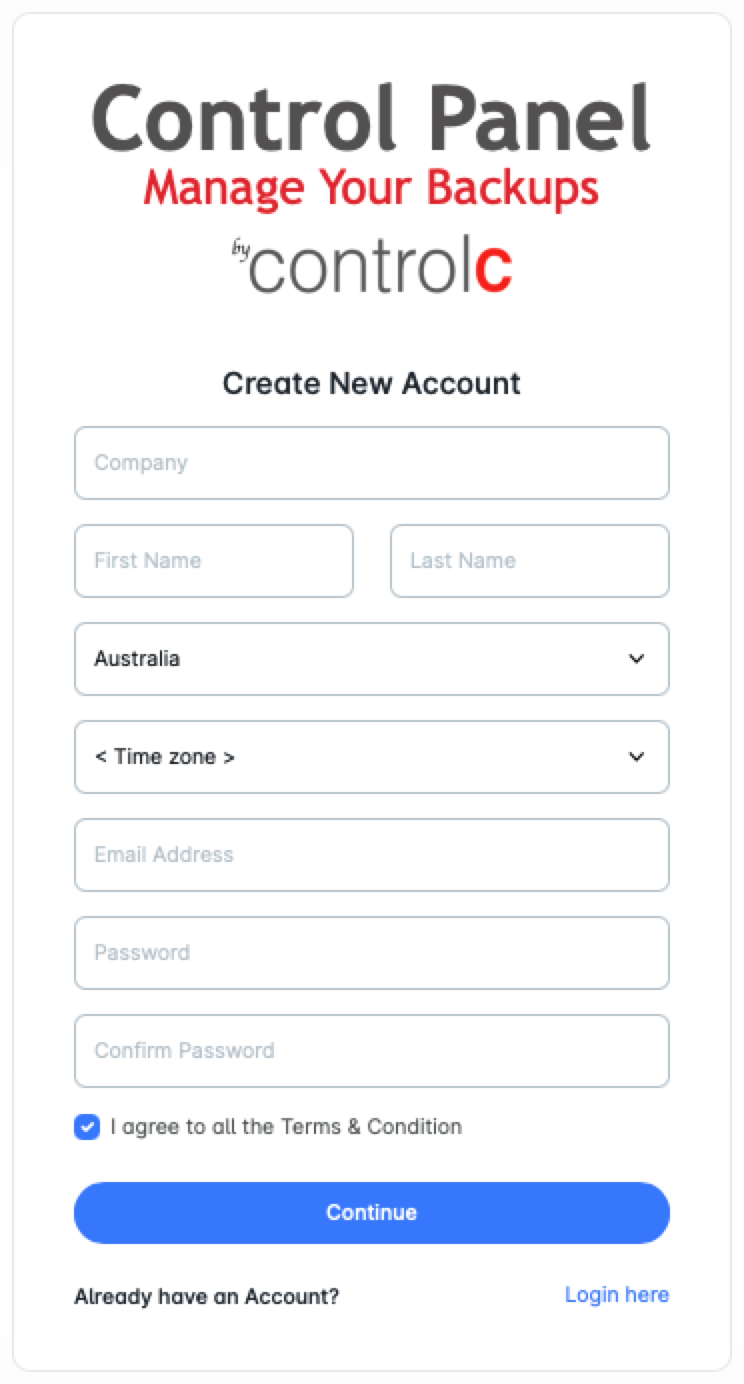The height and width of the screenshot is (1384, 744).
Task: Focus the Confirm Password field
Action: (x=371, y=1051)
